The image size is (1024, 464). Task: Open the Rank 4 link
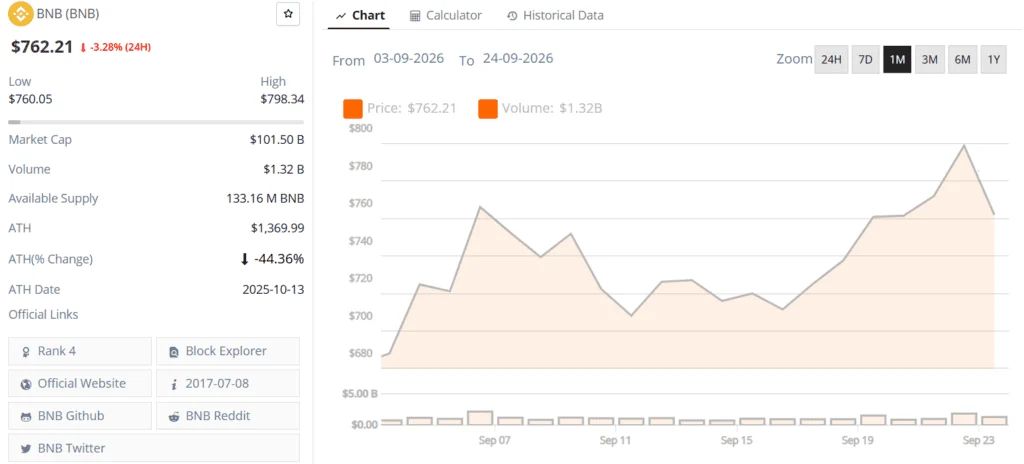click(80, 351)
